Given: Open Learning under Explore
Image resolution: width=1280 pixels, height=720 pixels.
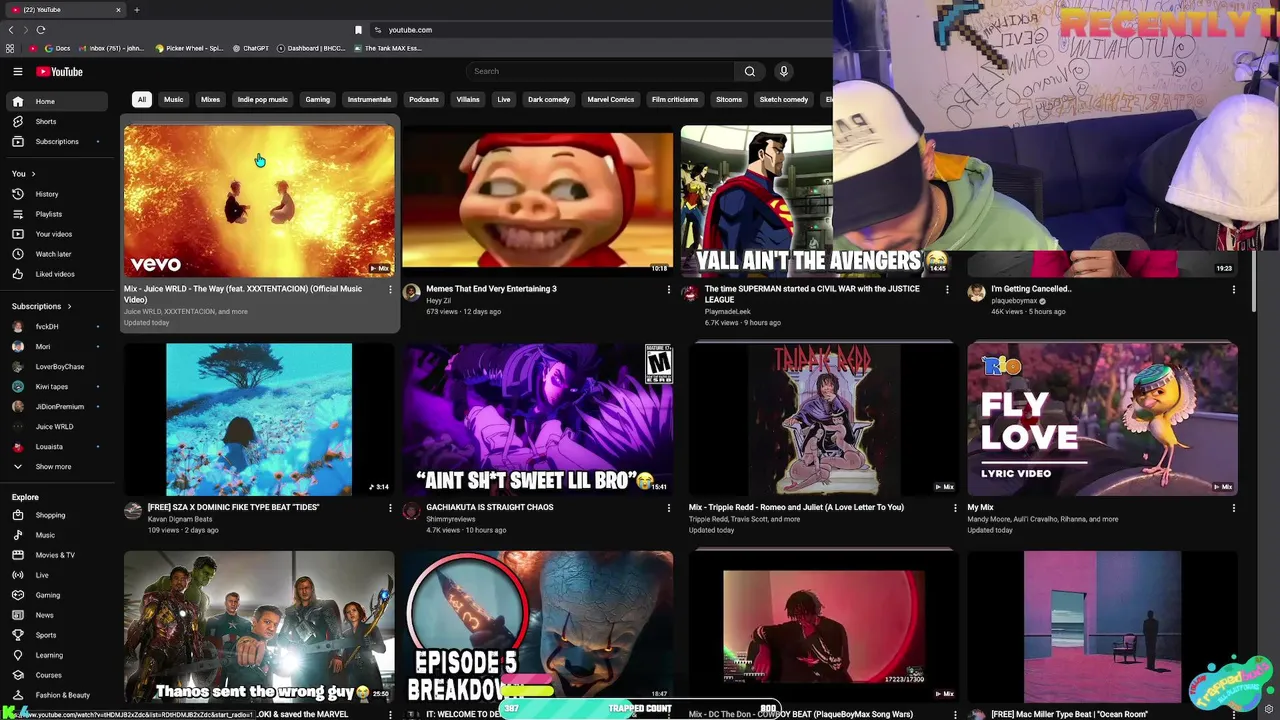Looking at the screenshot, I should pyautogui.click(x=57, y=655).
